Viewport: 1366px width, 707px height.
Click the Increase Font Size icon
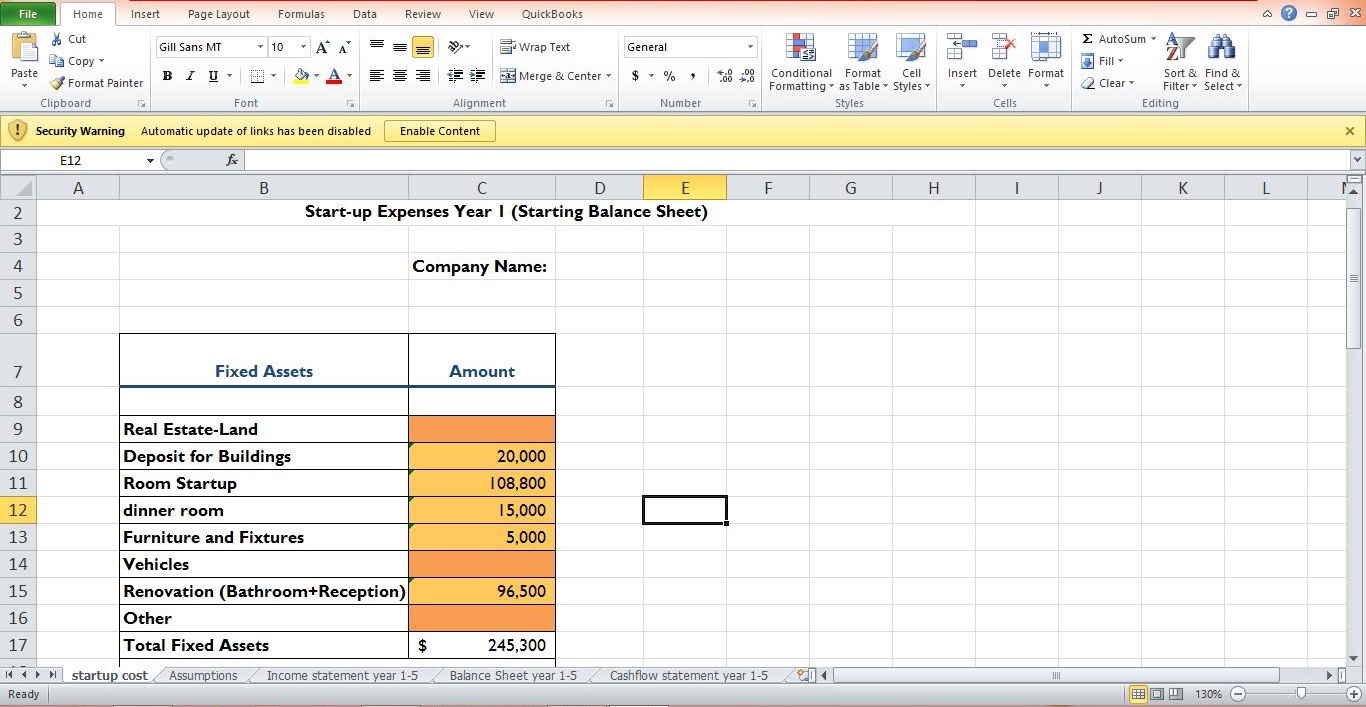tap(322, 47)
